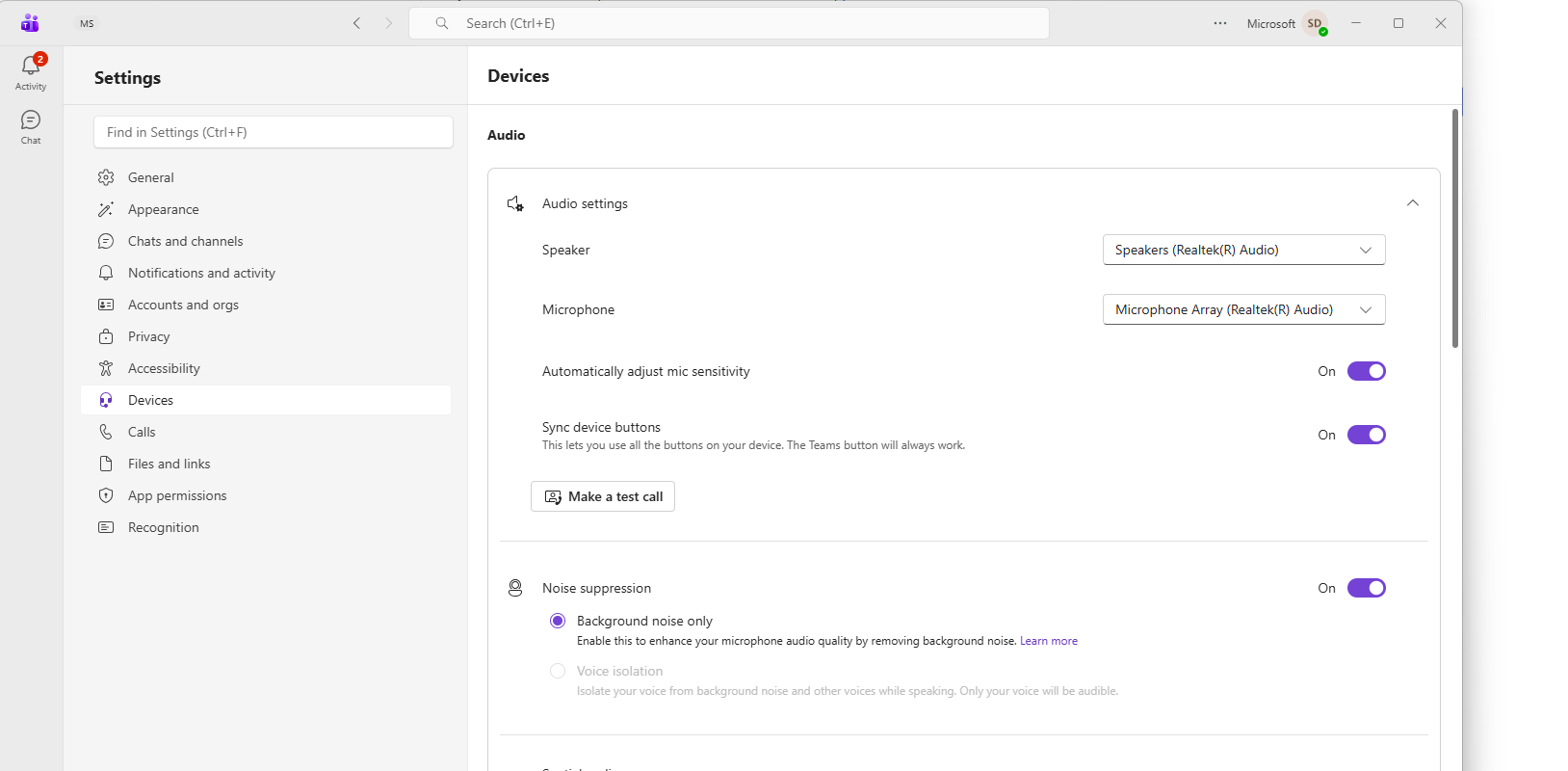Open the Learn more link
1568x771 pixels.
[x=1048, y=641]
